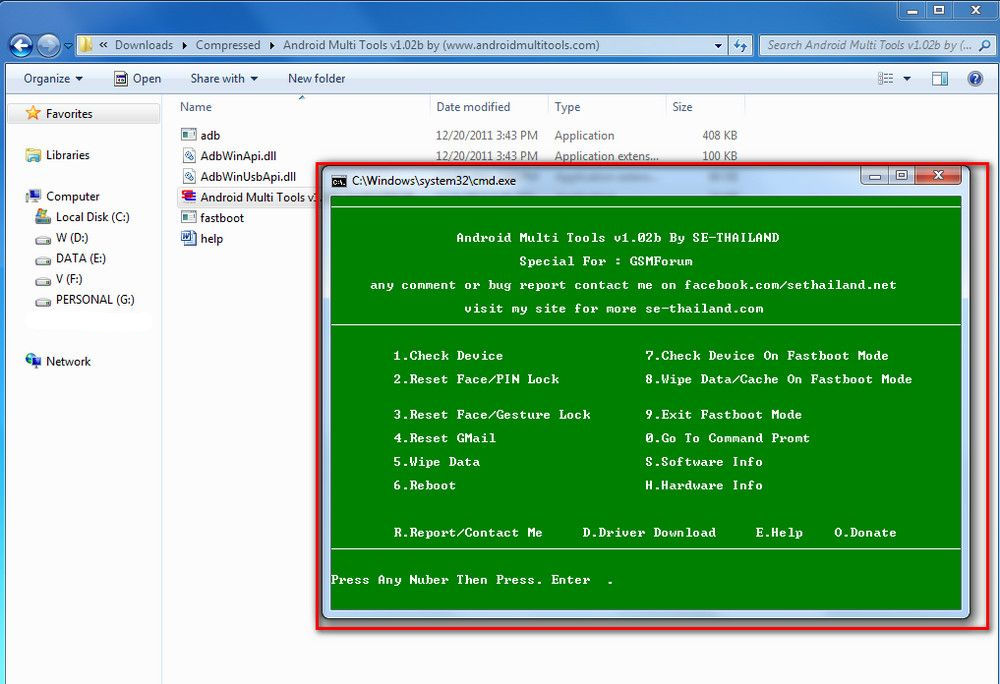Click New folder in toolbar
Image resolution: width=1000 pixels, height=684 pixels.
click(316, 78)
